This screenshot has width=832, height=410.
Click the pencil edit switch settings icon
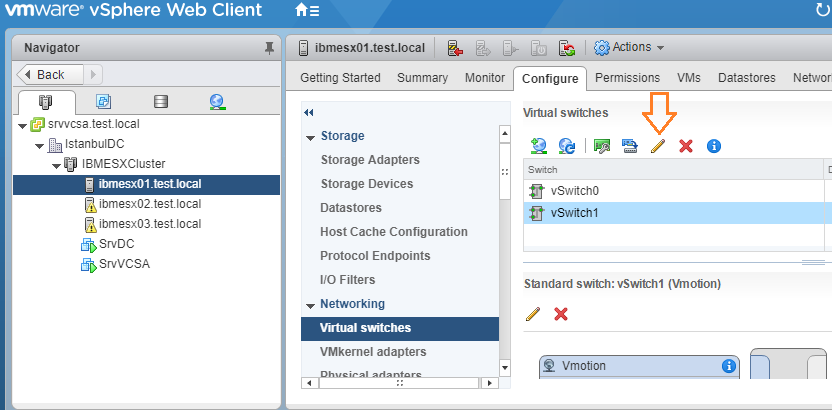[657, 146]
